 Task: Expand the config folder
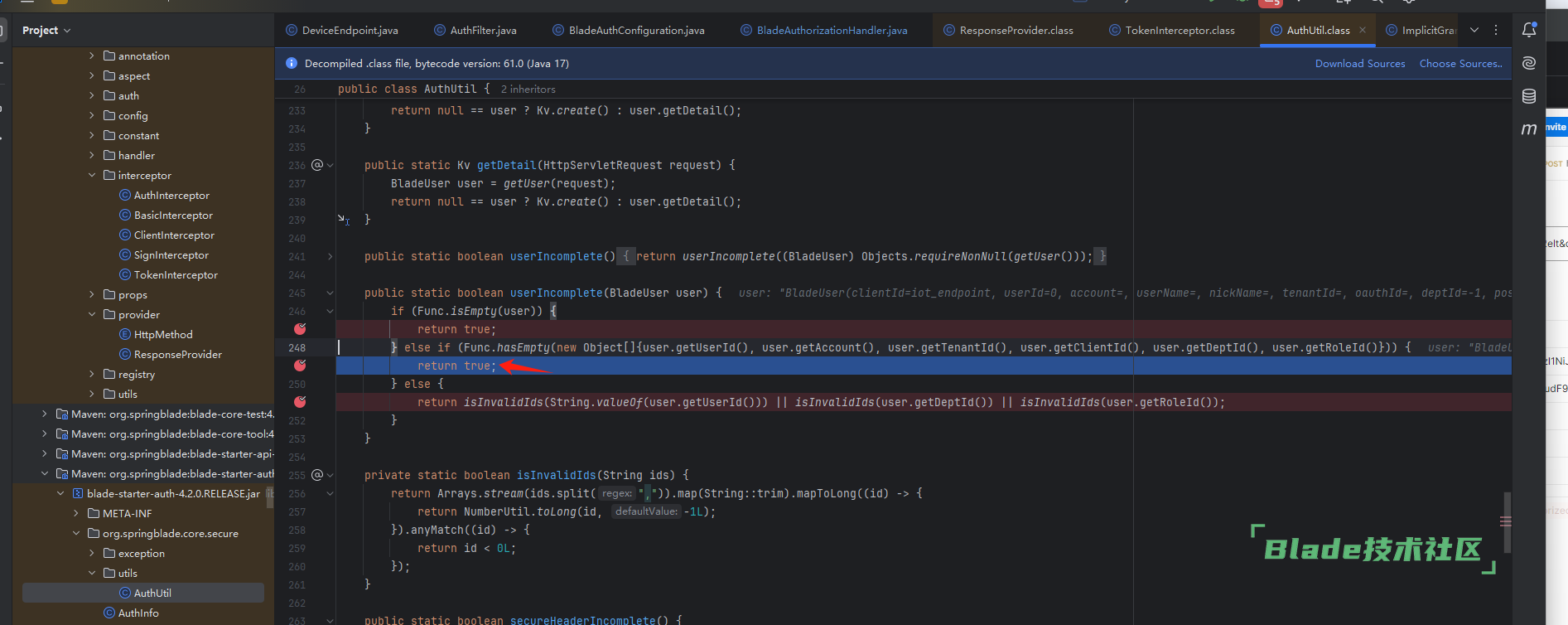[92, 115]
